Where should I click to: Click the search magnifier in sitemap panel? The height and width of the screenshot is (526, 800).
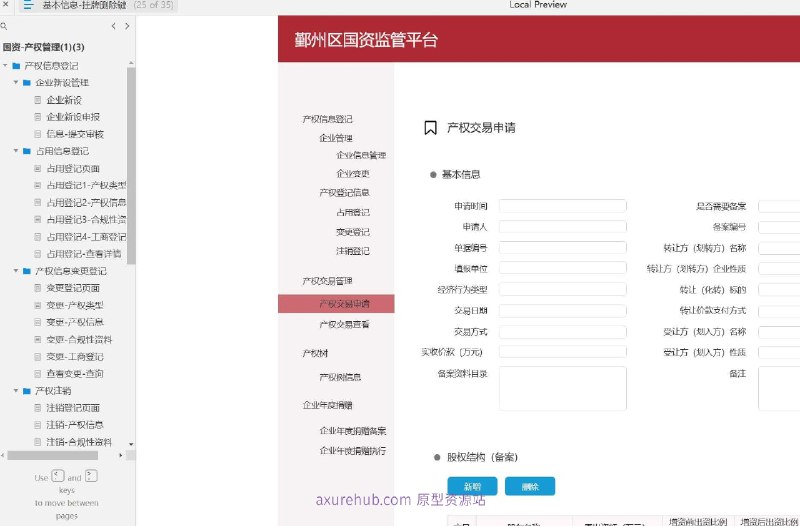pos(4,26)
